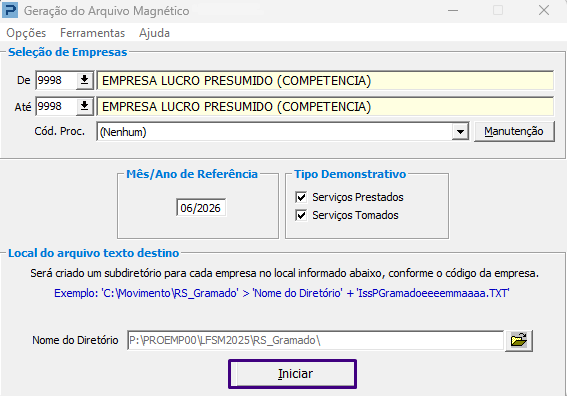Click the De company name field
Image resolution: width=567 pixels, height=396 pixels.
pyautogui.click(x=325, y=80)
